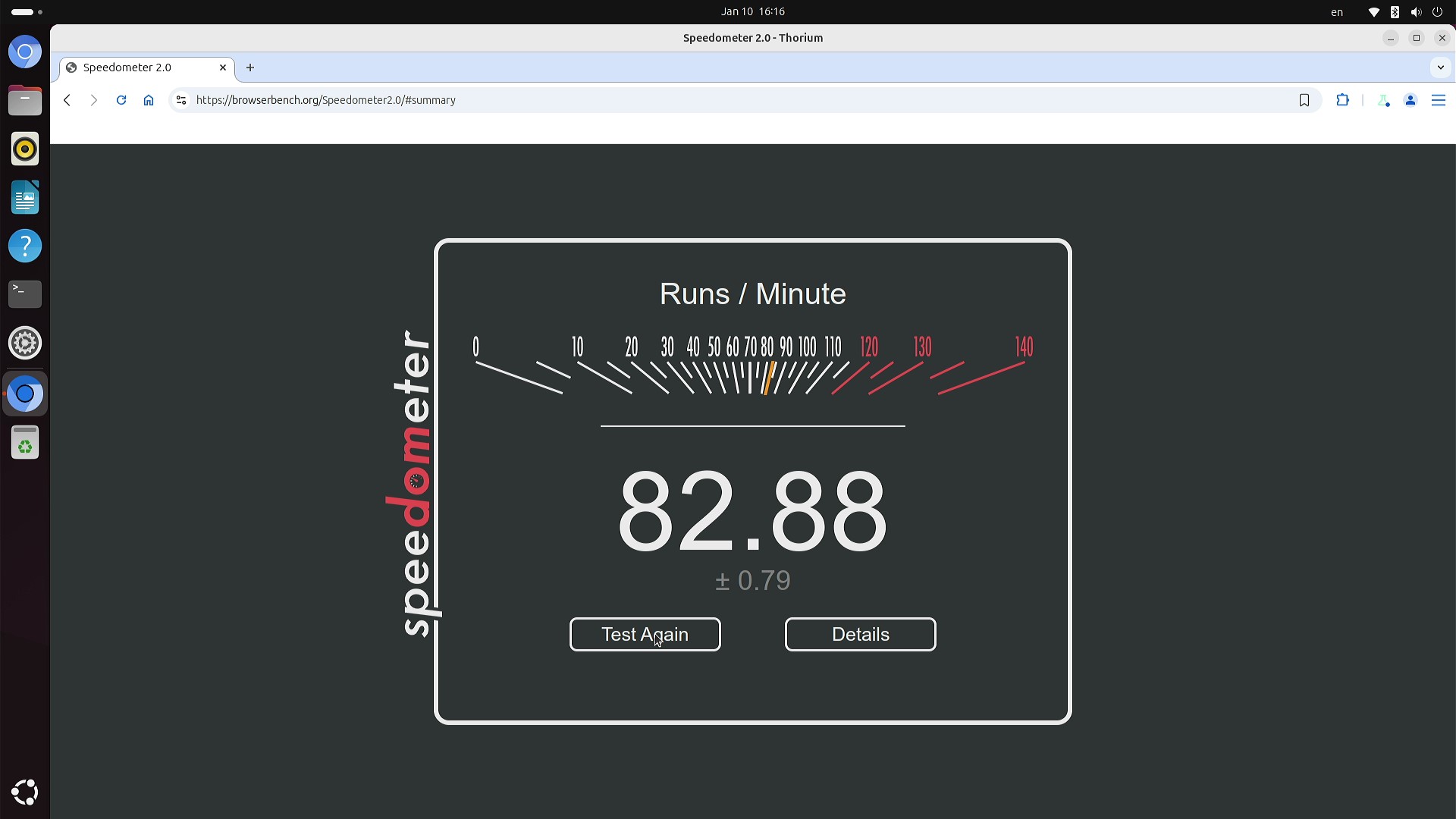The width and height of the screenshot is (1456, 819).
Task: Open the user profile icon
Action: pos(1410,100)
